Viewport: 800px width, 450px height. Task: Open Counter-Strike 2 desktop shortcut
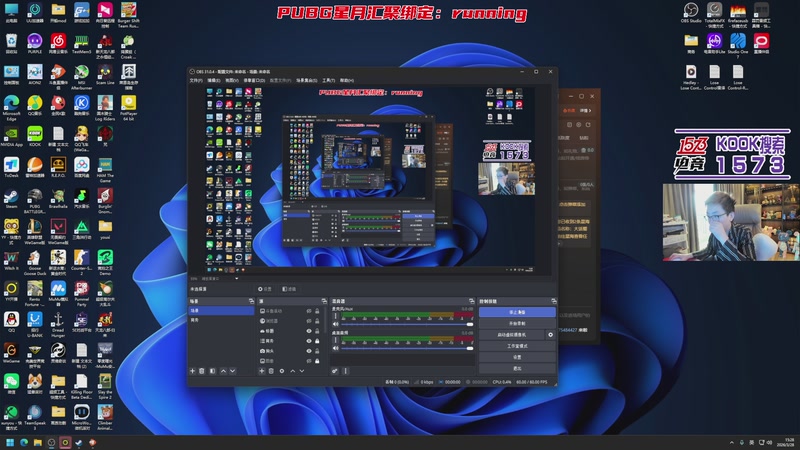coord(82,261)
